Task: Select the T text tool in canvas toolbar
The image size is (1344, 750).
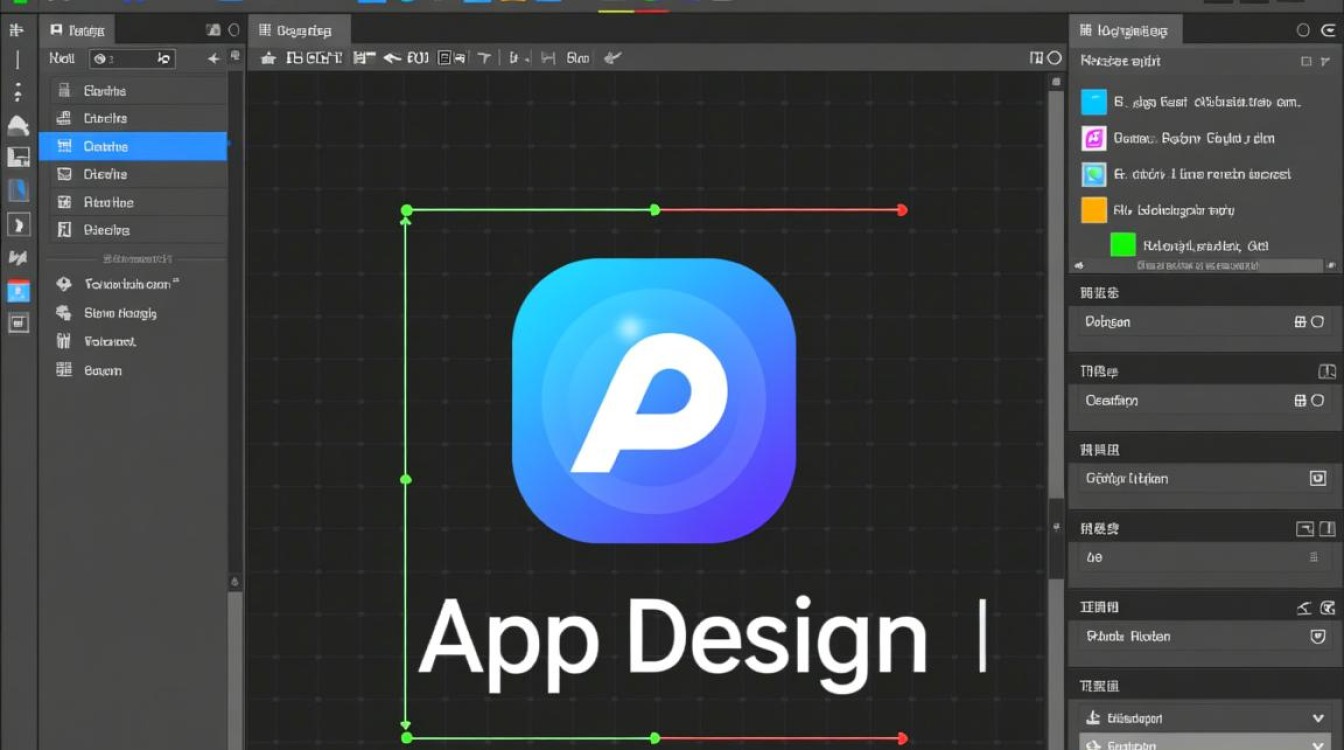Action: pyautogui.click(x=483, y=58)
